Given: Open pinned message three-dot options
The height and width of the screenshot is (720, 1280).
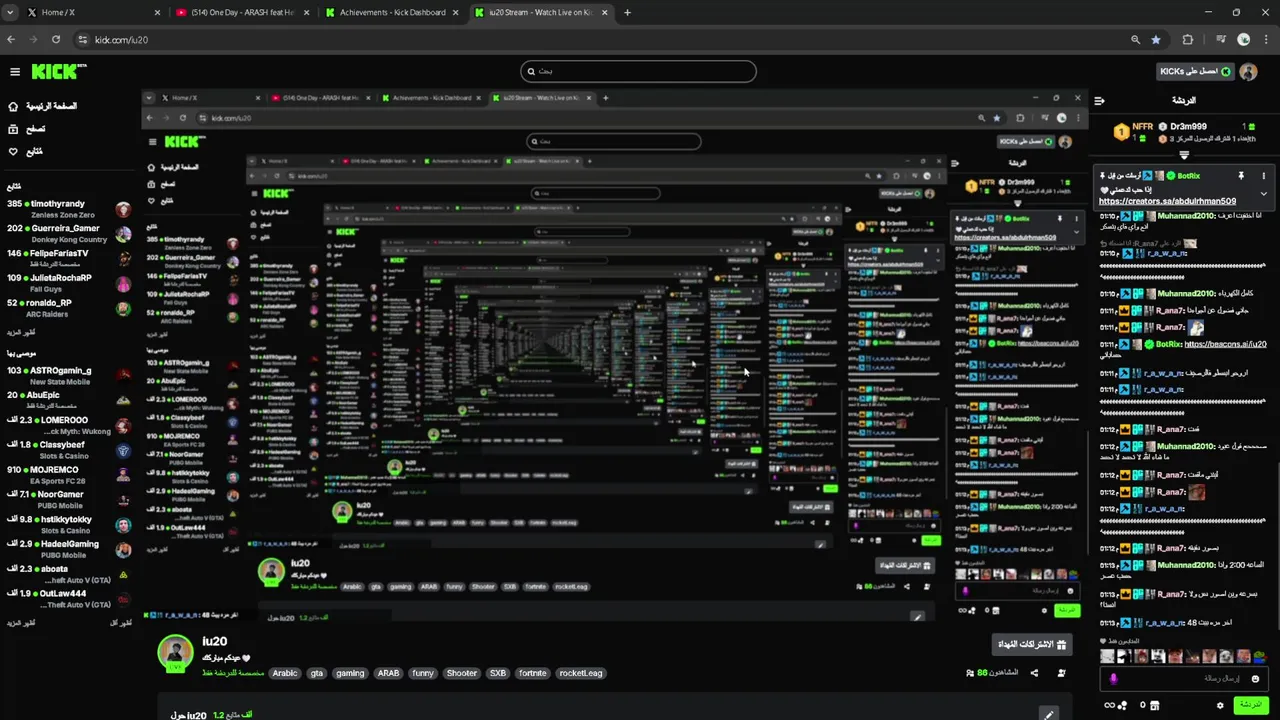Looking at the screenshot, I should coord(1263,176).
